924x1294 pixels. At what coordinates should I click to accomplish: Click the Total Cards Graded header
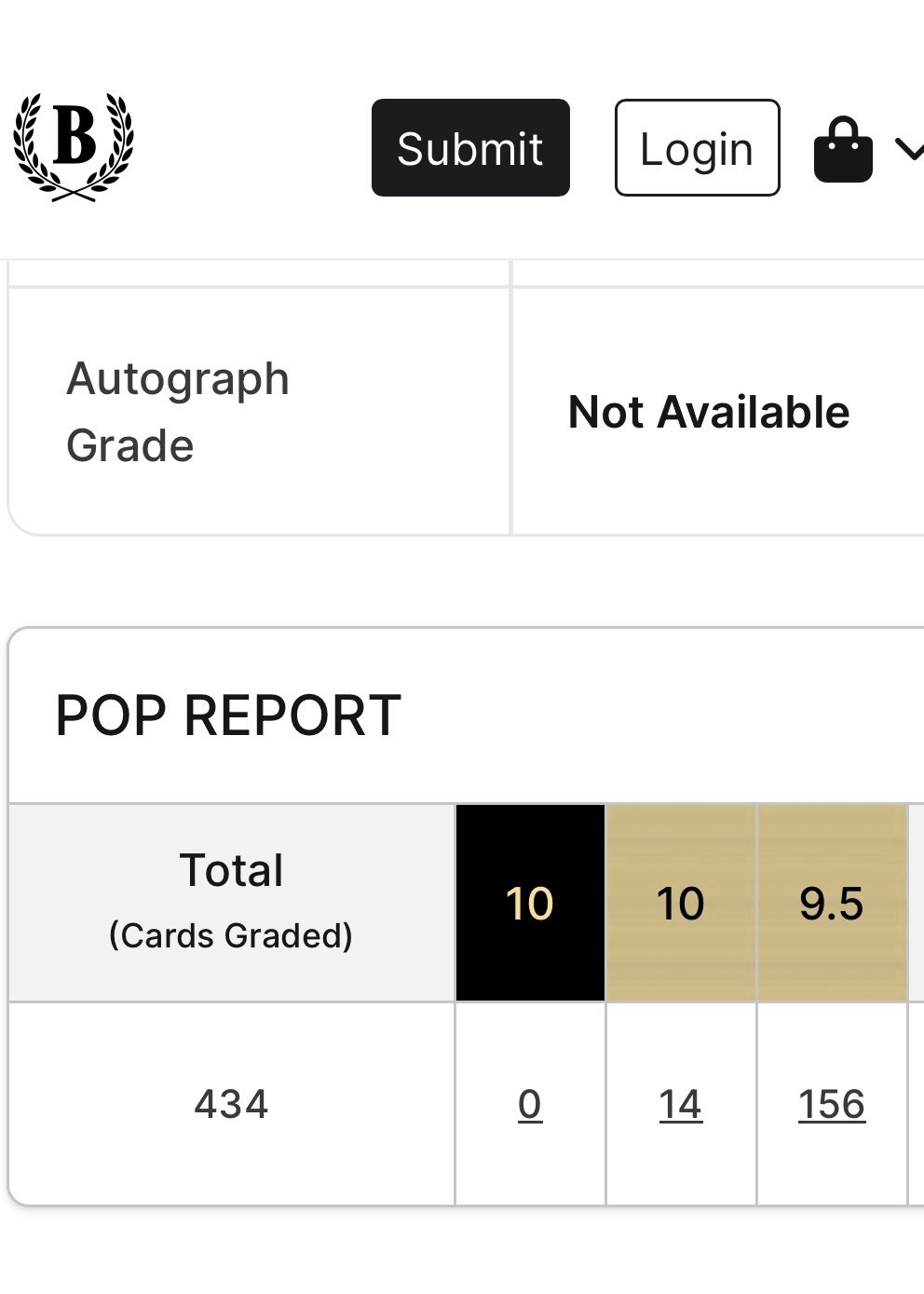231,903
